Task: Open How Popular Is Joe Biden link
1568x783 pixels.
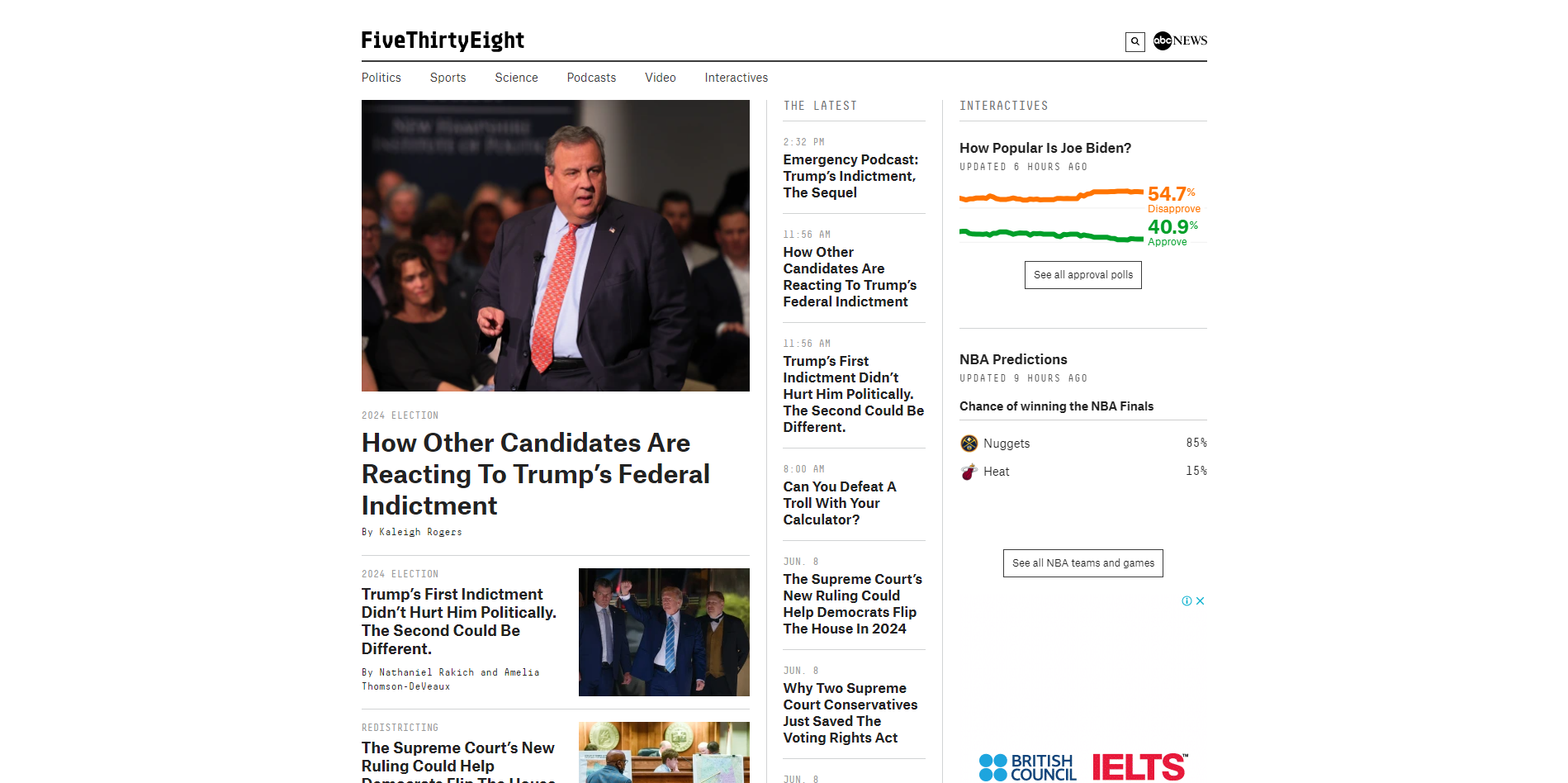Action: pos(1045,148)
